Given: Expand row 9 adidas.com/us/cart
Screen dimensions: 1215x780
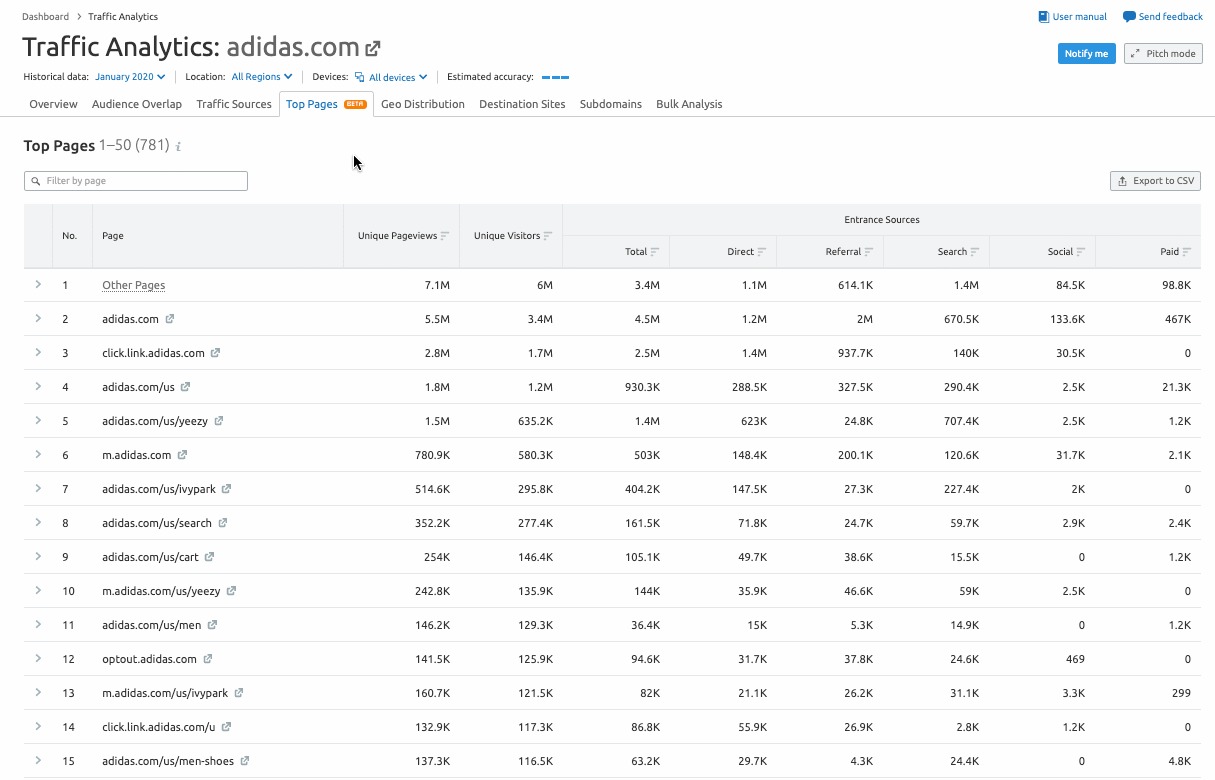Looking at the screenshot, I should (x=38, y=557).
